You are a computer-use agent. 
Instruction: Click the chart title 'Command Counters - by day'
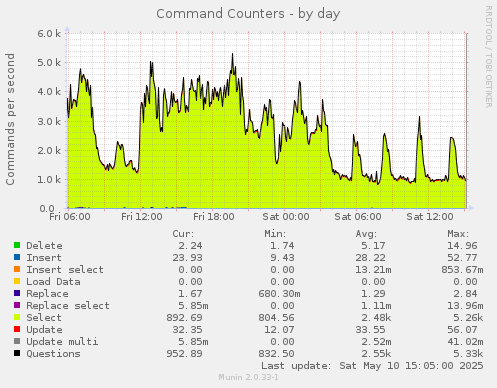[x=248, y=14]
